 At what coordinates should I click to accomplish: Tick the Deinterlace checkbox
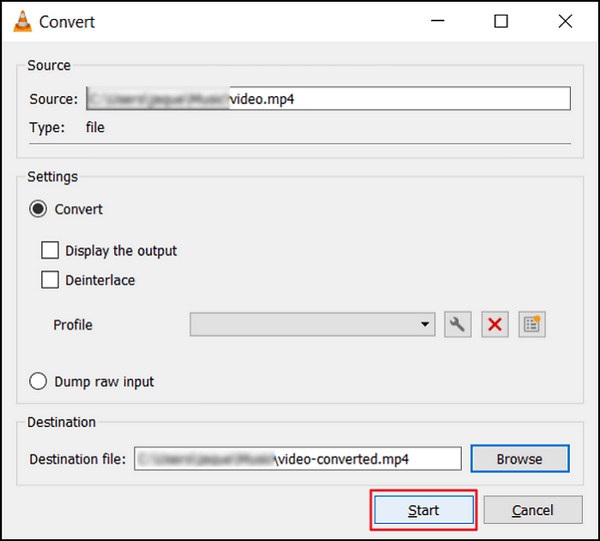click(49, 280)
